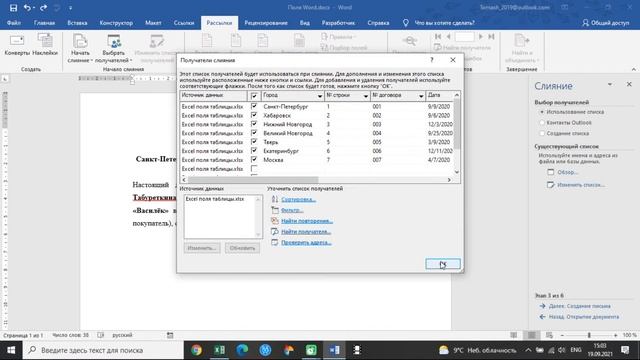The image size is (640, 360).
Task: Confirm the dialog with the OK button
Action: (443, 264)
